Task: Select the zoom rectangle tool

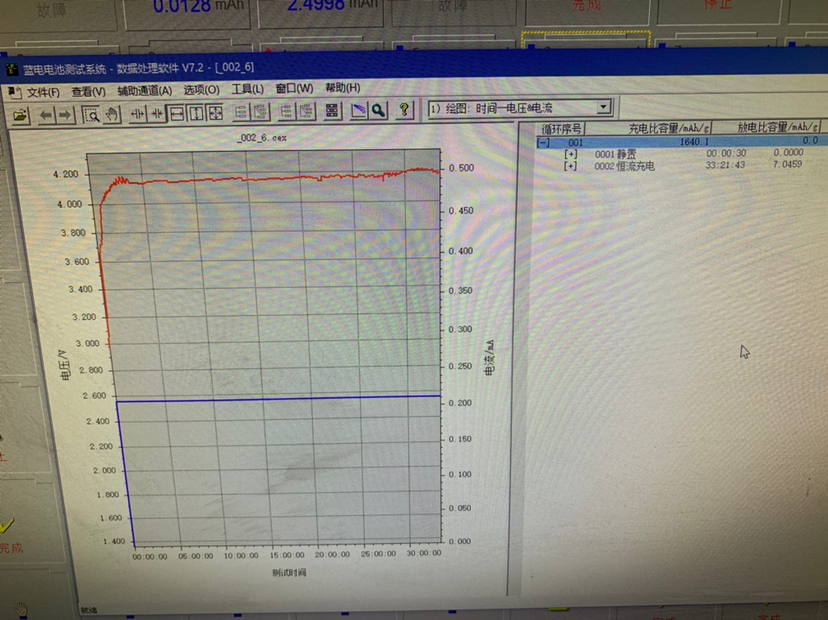Action: pos(91,114)
